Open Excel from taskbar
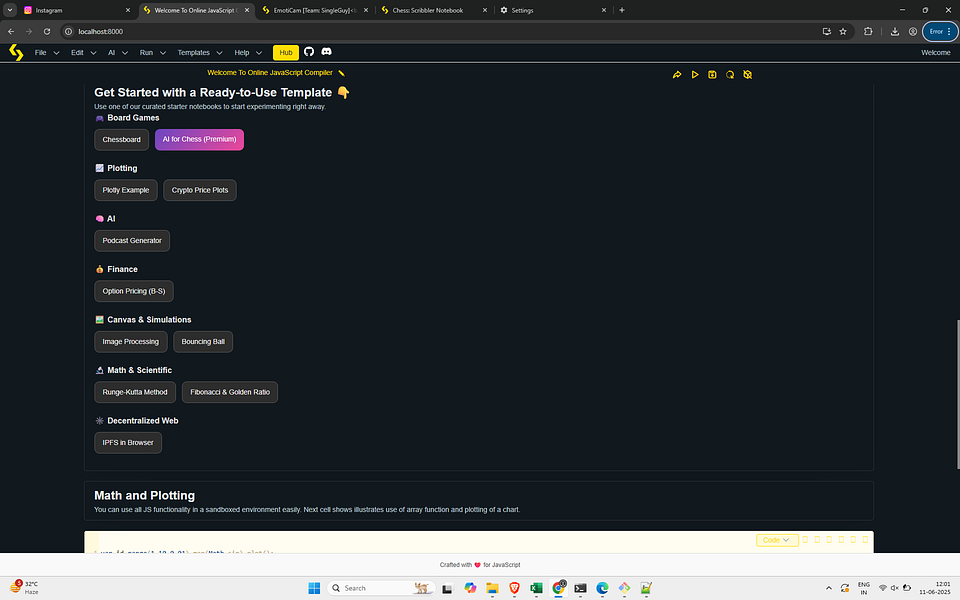The image size is (960, 600). (536, 588)
